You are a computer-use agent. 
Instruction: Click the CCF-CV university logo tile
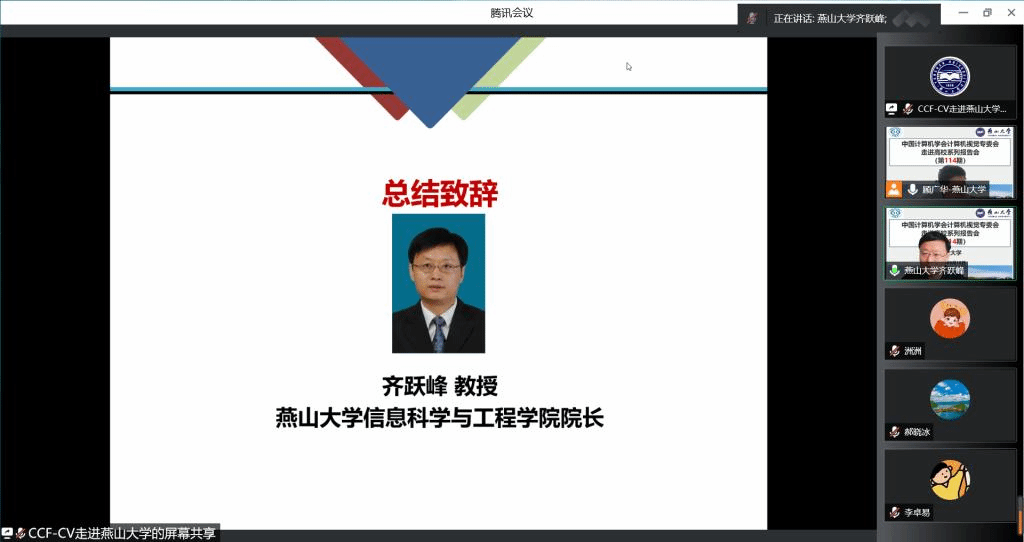click(x=949, y=76)
